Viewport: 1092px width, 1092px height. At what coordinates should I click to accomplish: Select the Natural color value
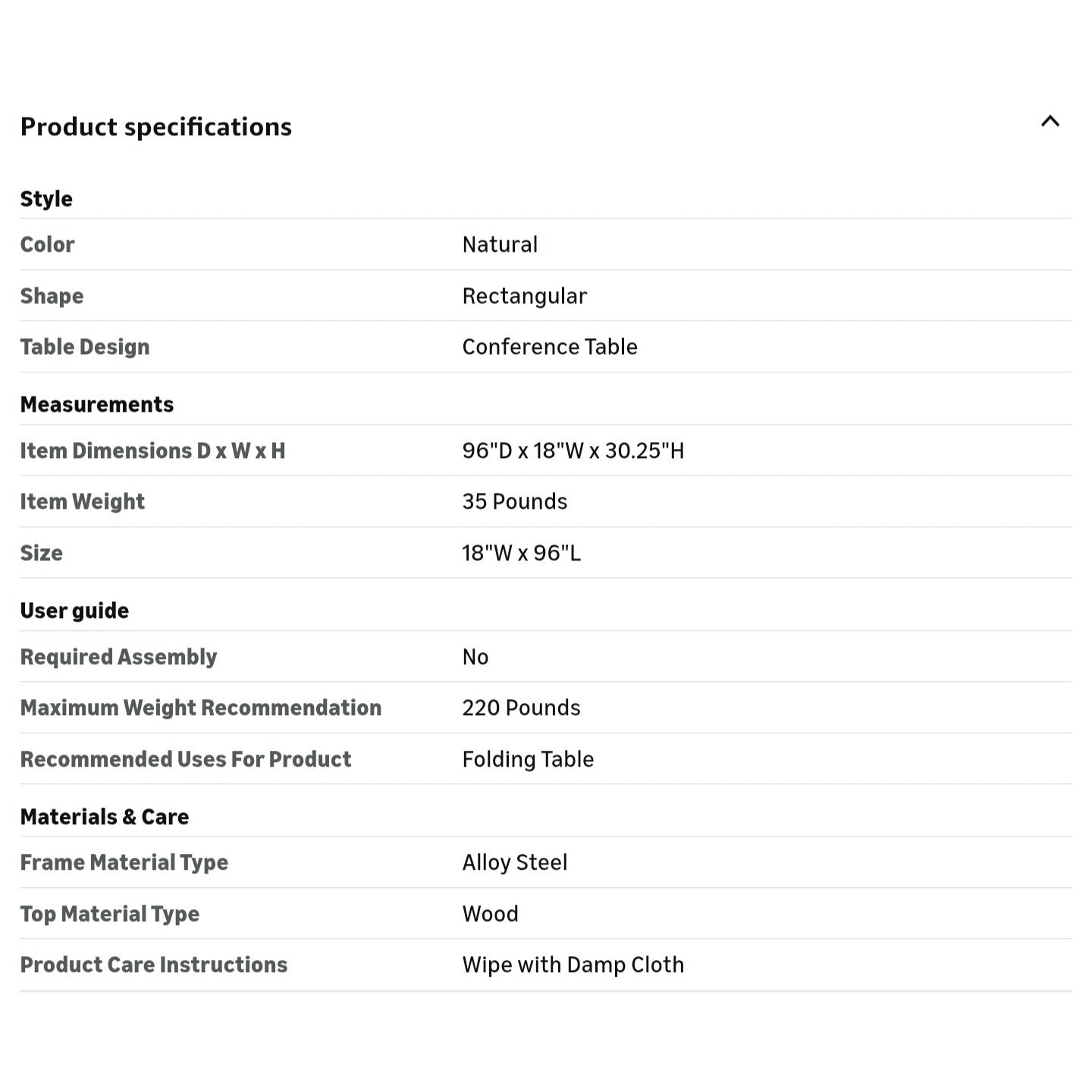tap(500, 244)
